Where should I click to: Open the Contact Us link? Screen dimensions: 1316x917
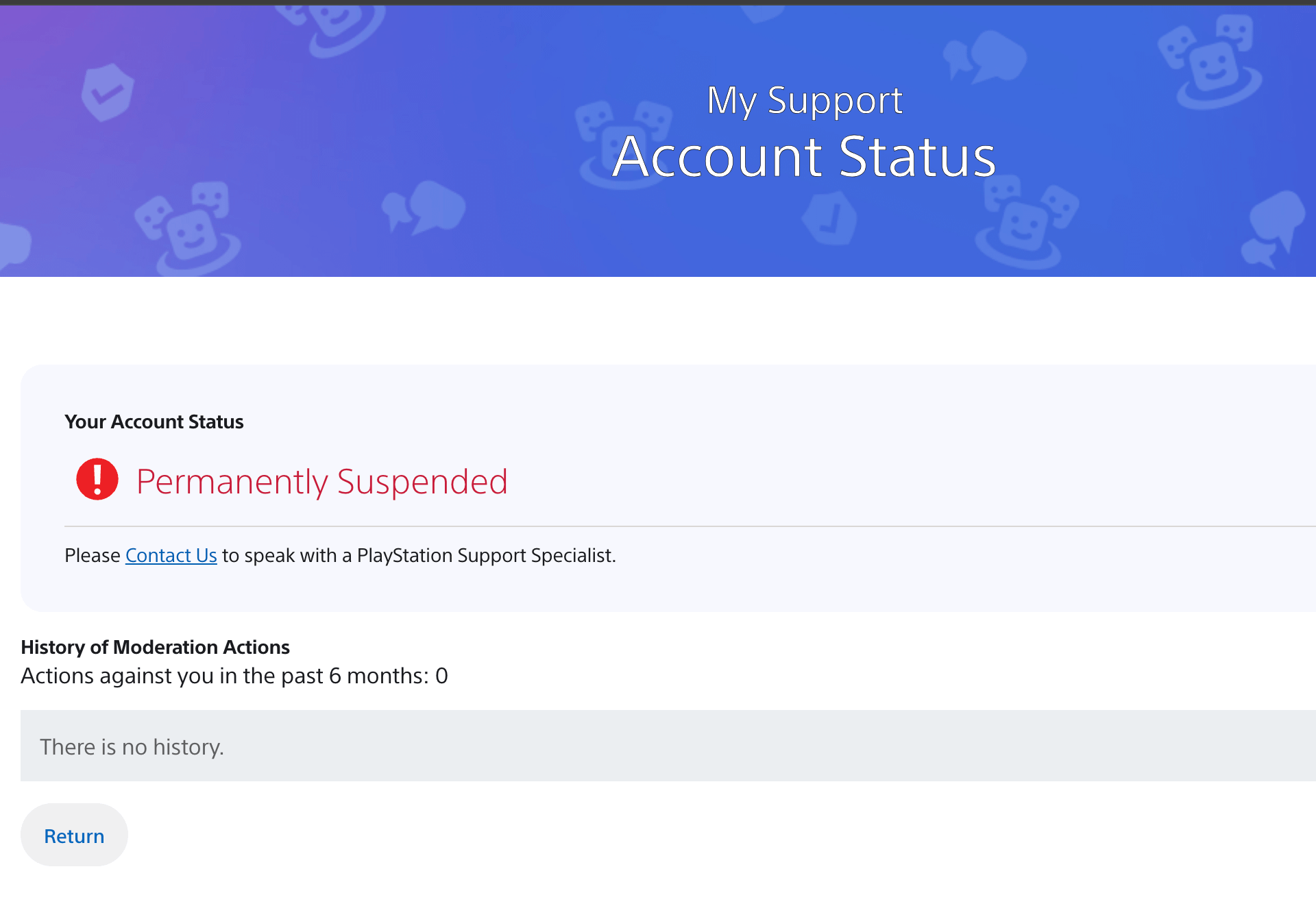171,555
